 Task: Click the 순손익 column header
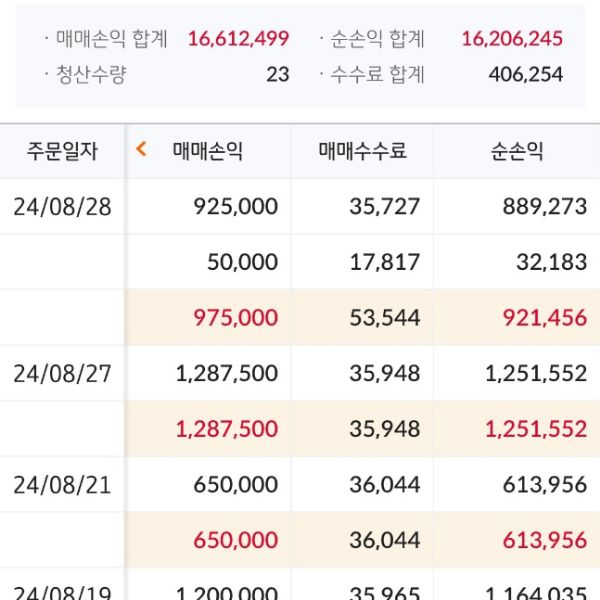tap(517, 151)
